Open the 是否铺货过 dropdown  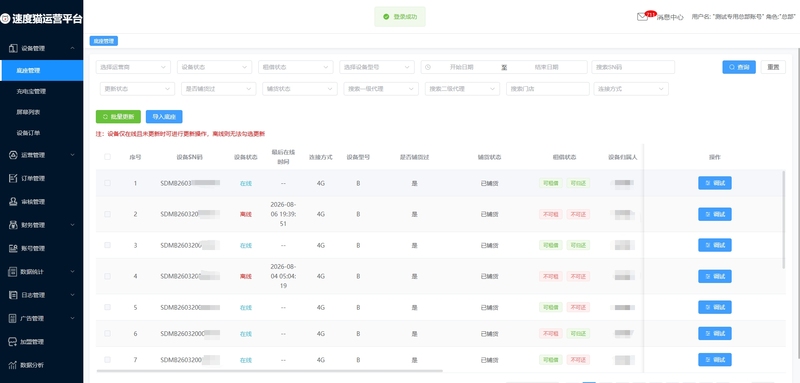(218, 89)
